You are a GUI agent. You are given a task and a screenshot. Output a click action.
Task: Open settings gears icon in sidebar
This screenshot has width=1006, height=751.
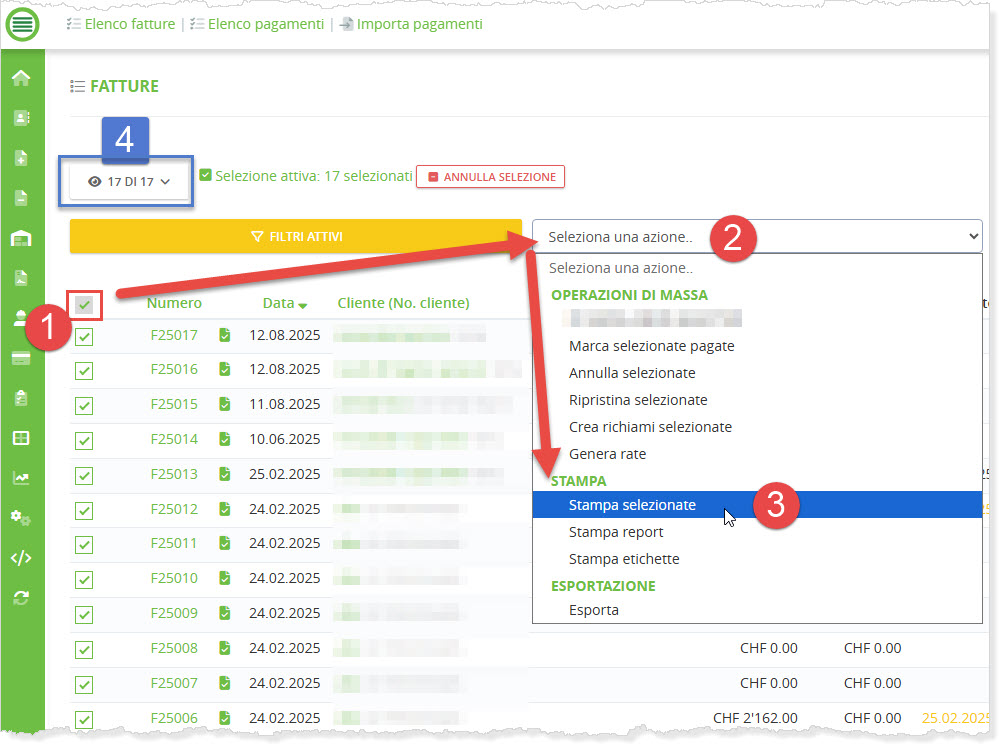coord(21,518)
